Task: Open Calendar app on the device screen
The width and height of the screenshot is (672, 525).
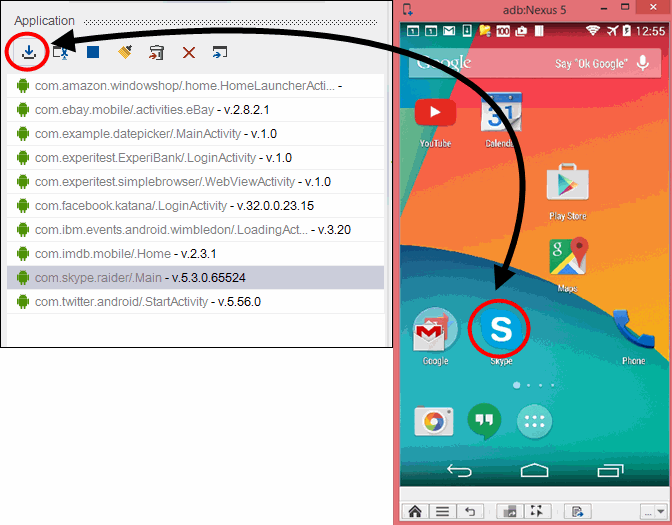Action: [500, 112]
